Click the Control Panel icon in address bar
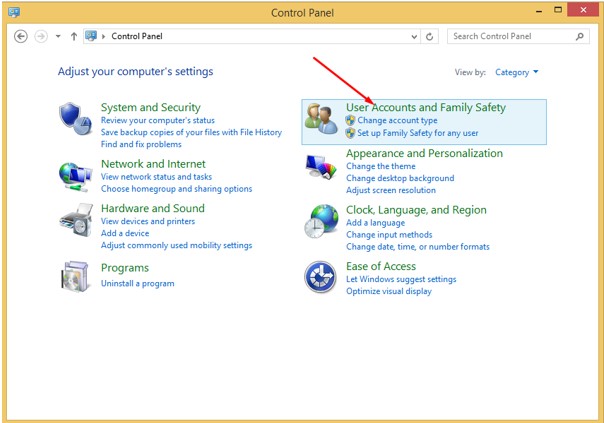 [x=91, y=36]
